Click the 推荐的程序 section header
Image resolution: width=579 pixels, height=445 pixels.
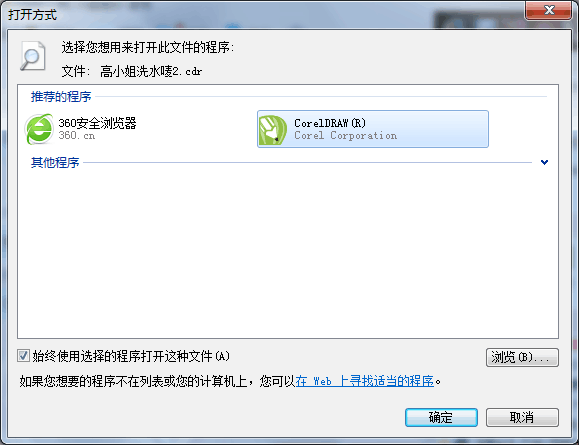(x=61, y=97)
